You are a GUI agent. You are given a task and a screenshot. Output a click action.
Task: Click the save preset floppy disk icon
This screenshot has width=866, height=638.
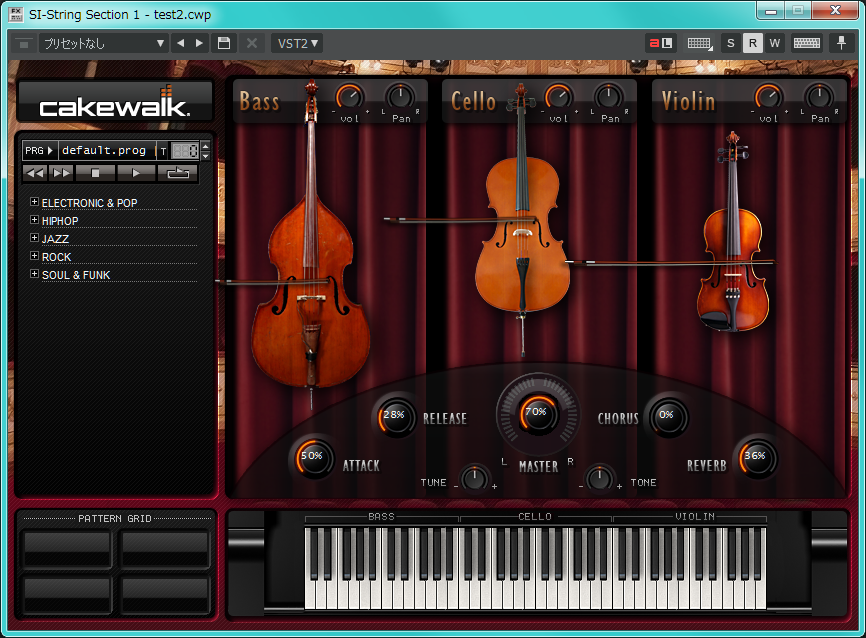224,43
